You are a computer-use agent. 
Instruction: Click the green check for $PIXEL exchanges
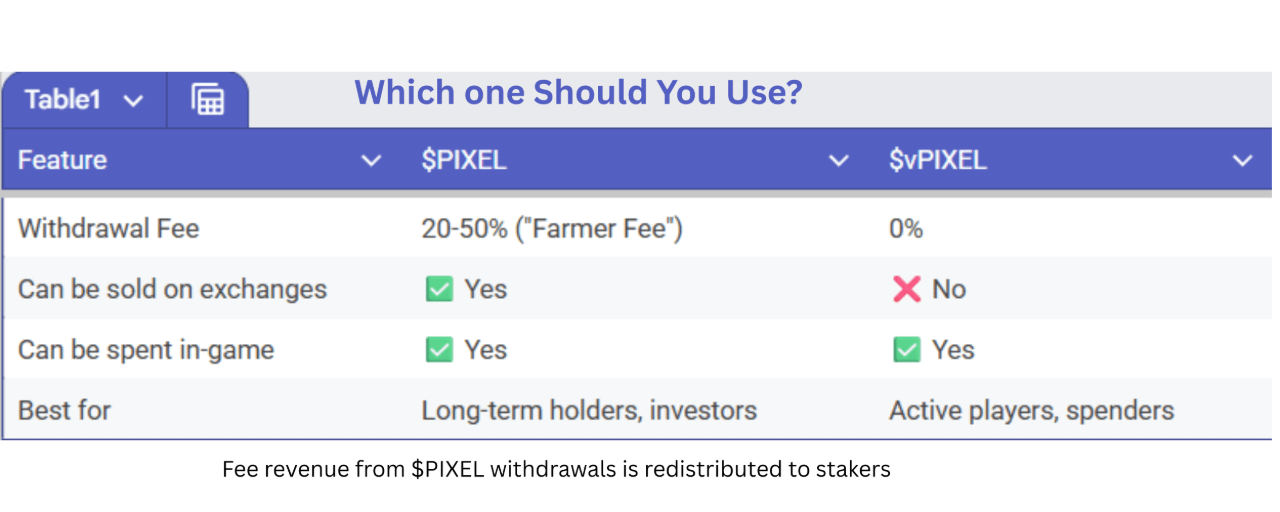point(438,290)
